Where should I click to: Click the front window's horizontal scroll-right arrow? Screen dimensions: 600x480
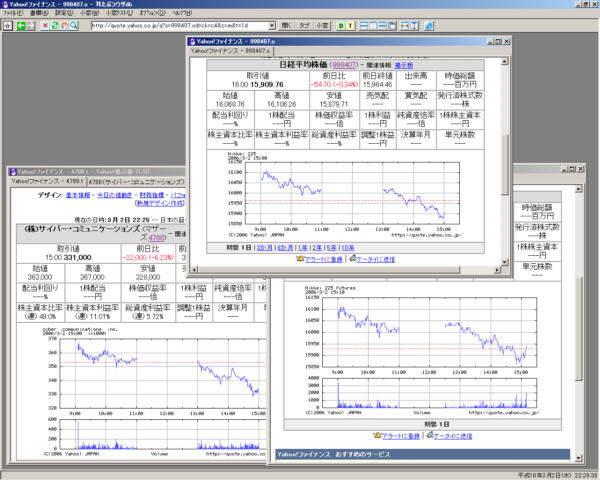(x=497, y=270)
